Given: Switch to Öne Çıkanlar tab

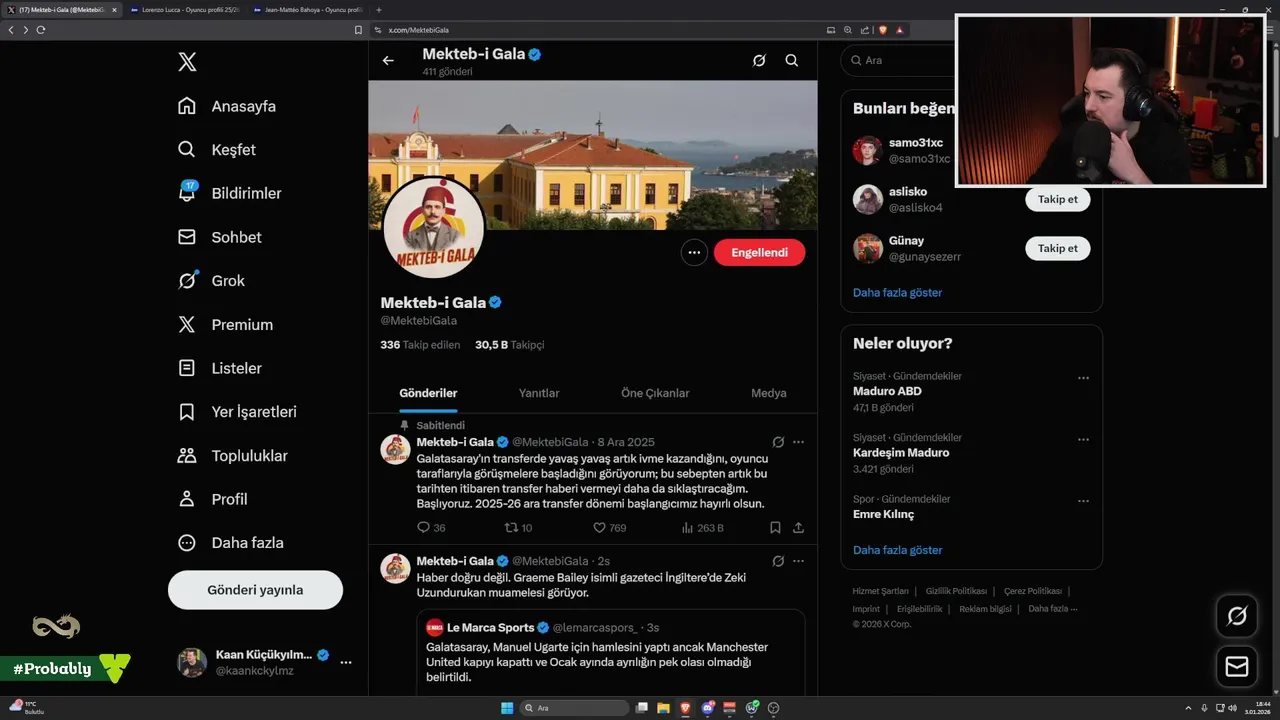Looking at the screenshot, I should tap(655, 393).
